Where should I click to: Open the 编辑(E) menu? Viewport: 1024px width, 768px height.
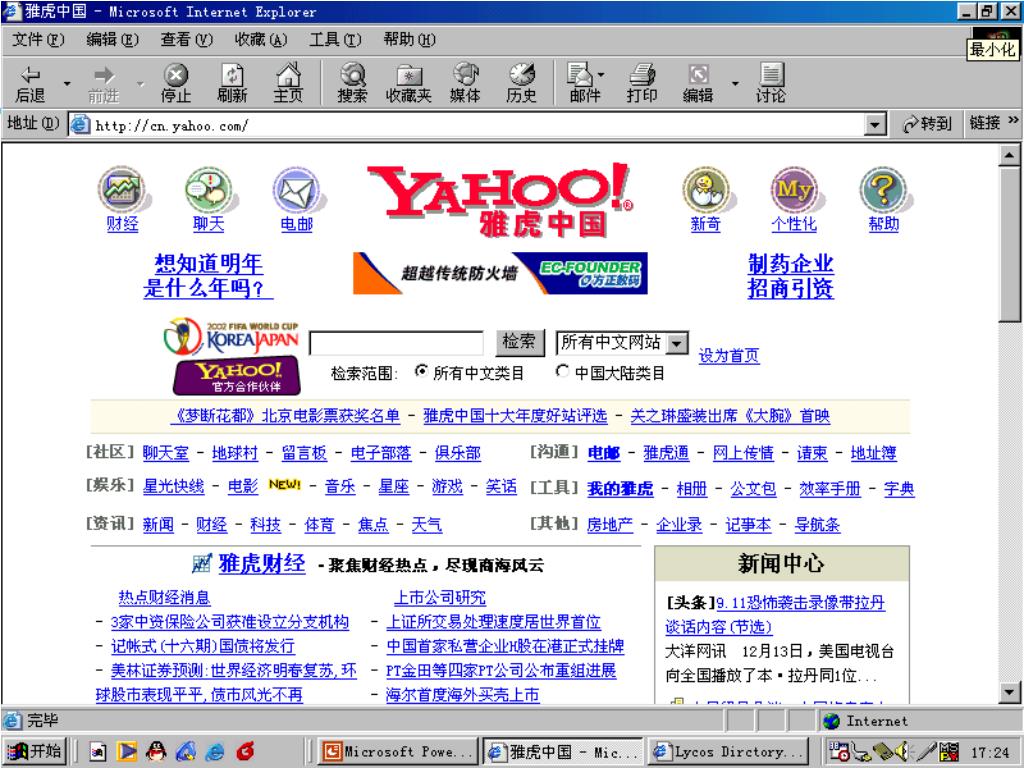tap(112, 40)
